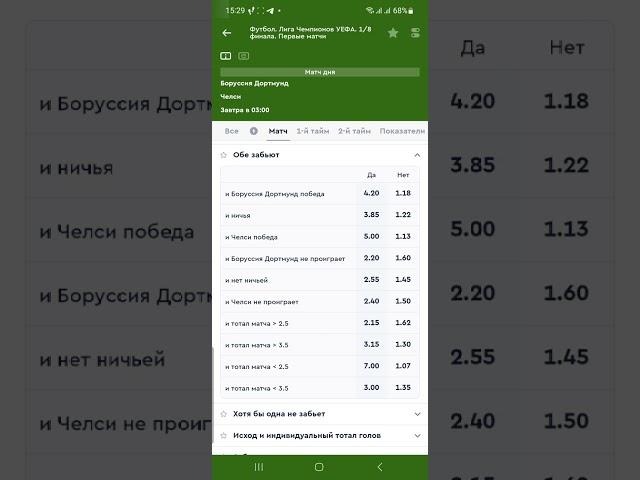Star the 'Обе забьют' market

[223, 155]
